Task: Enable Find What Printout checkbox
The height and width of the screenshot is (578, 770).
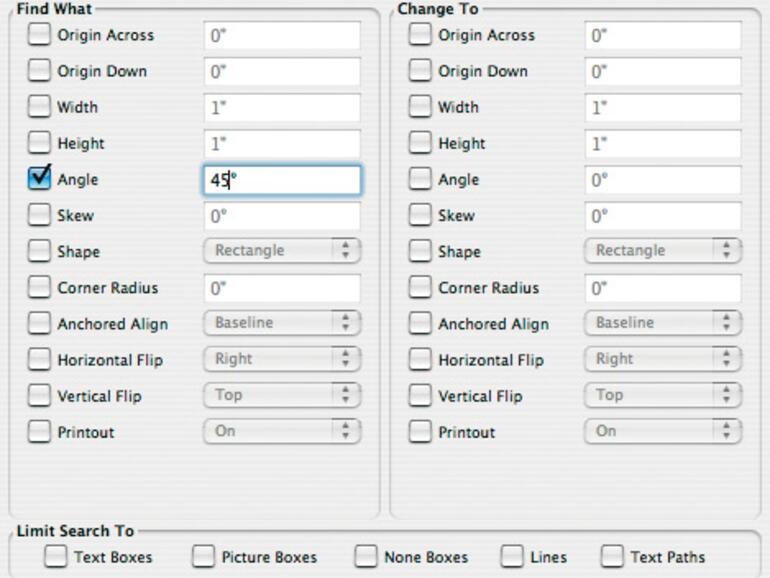Action: tap(39, 432)
